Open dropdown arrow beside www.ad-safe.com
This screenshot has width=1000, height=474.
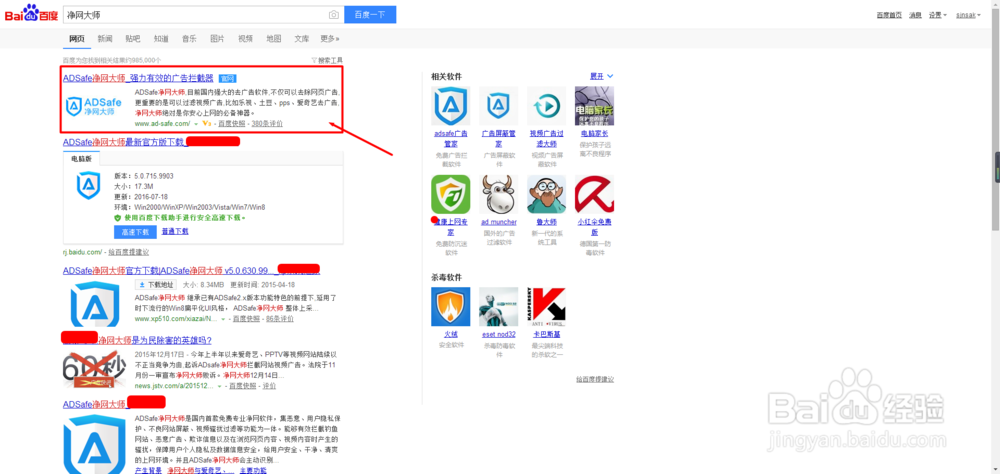[196, 124]
